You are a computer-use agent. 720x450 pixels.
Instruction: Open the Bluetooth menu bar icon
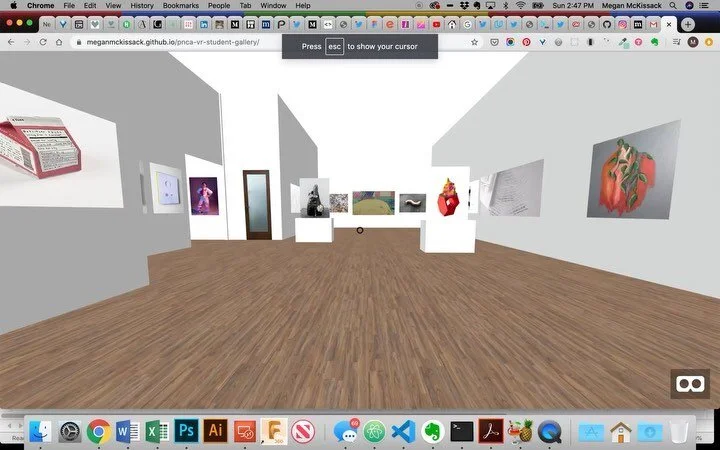click(x=506, y=6)
